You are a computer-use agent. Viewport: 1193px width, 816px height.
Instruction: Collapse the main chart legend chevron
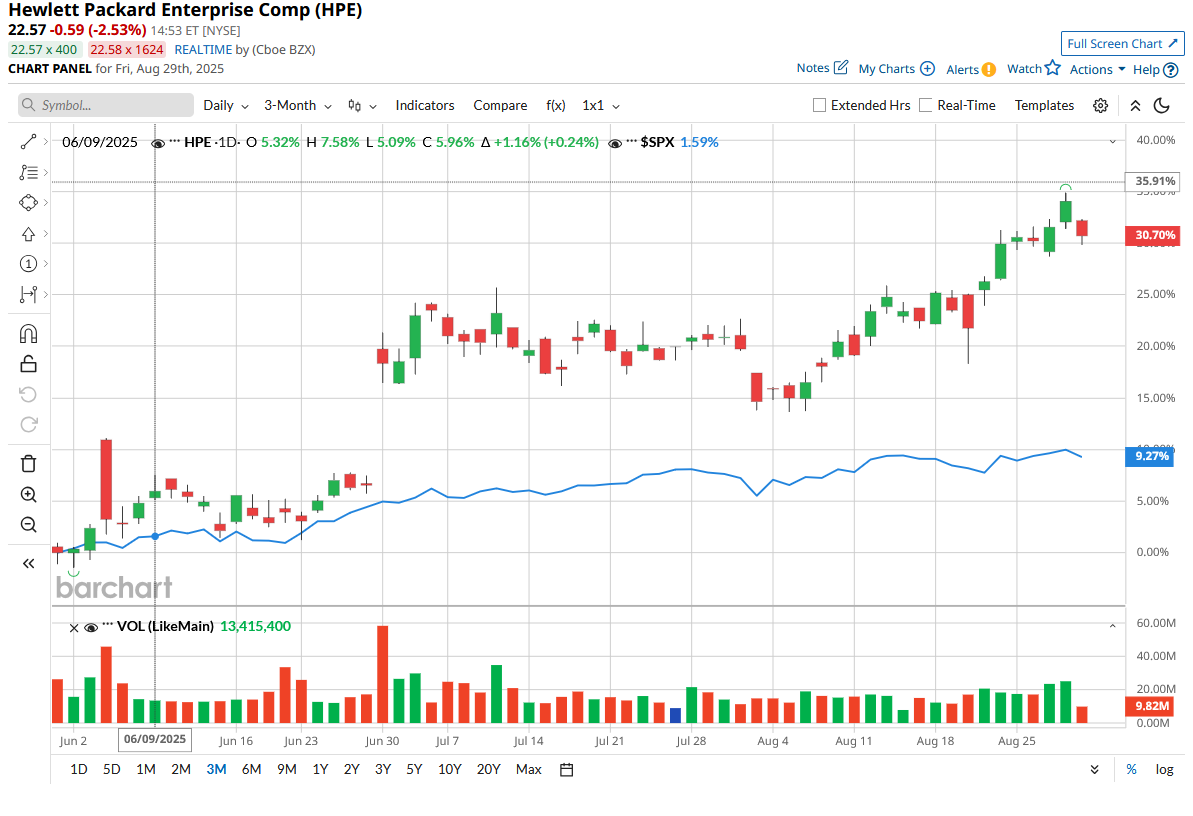pos(1112,142)
